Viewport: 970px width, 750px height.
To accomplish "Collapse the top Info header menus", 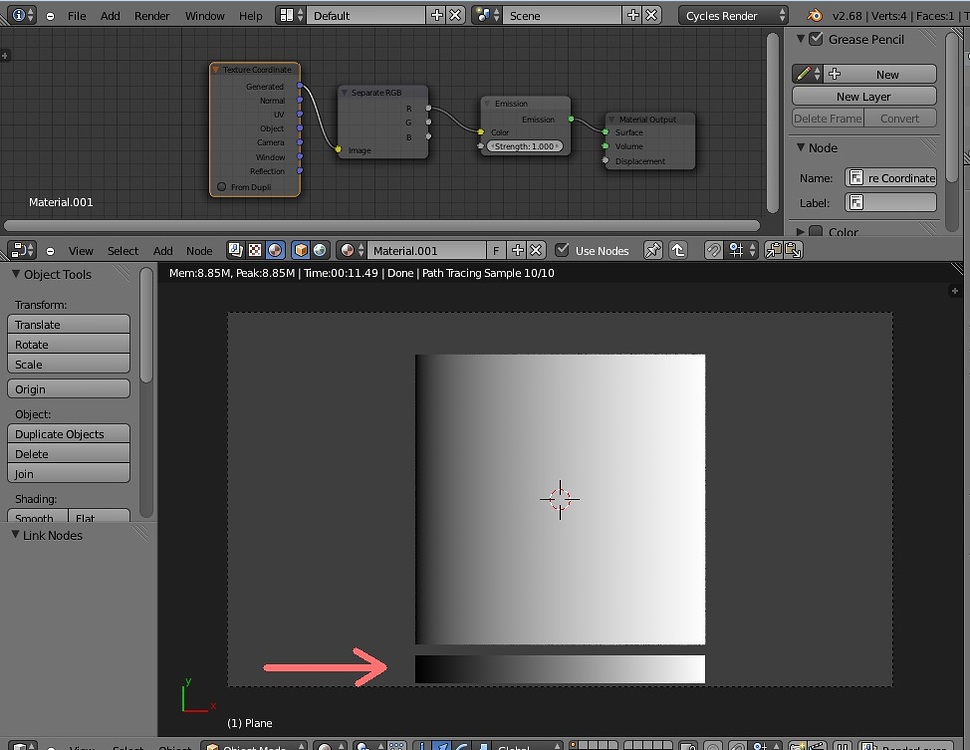I will [x=50, y=16].
